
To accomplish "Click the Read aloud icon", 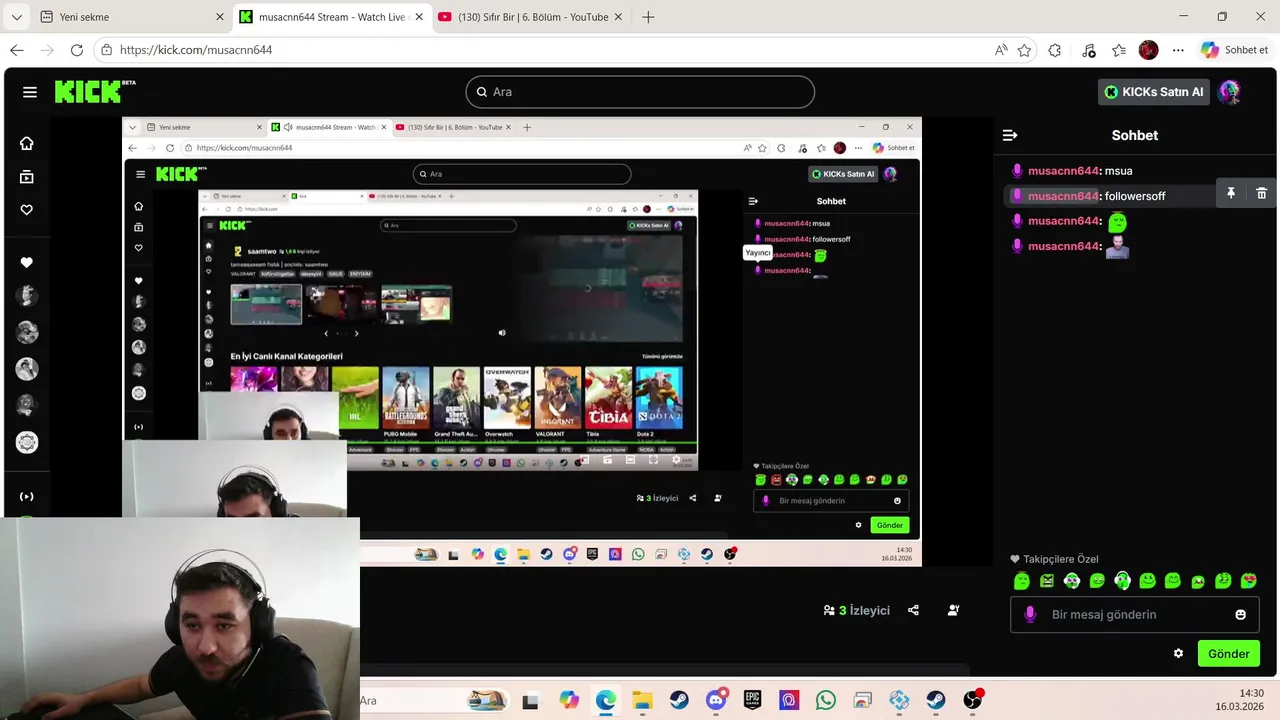I will (x=1001, y=50).
